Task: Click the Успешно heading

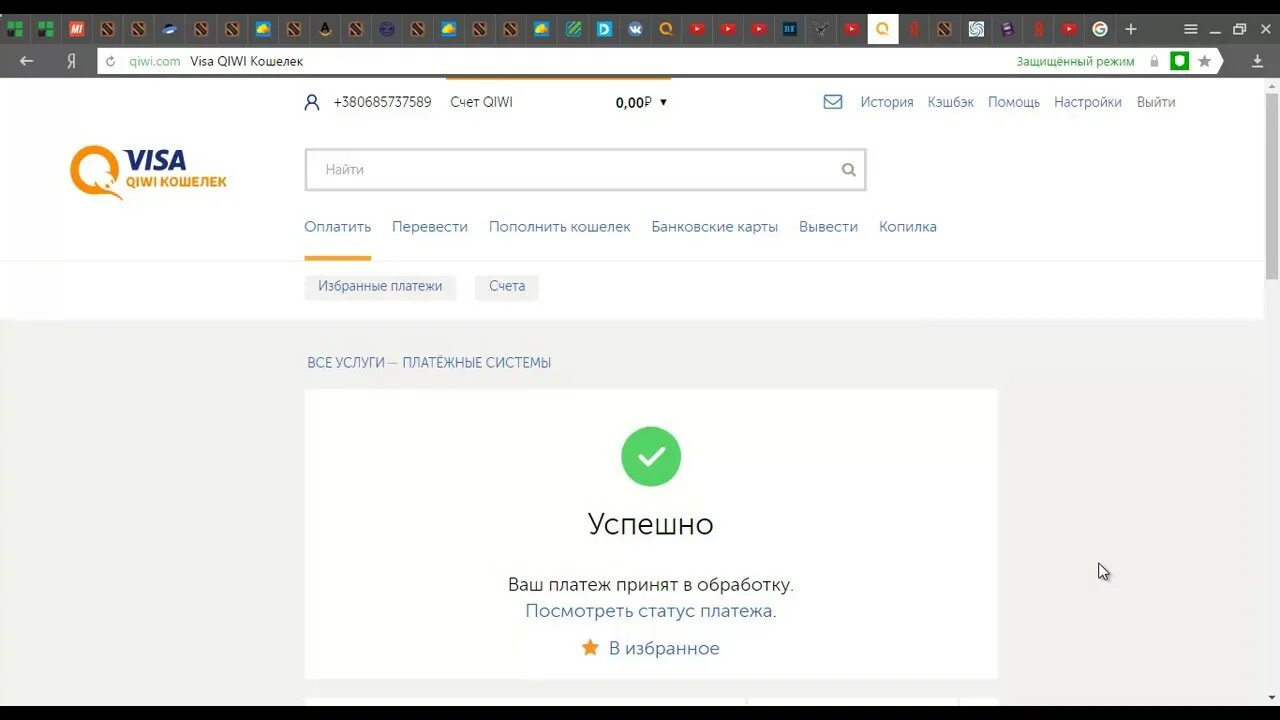Action: click(651, 525)
